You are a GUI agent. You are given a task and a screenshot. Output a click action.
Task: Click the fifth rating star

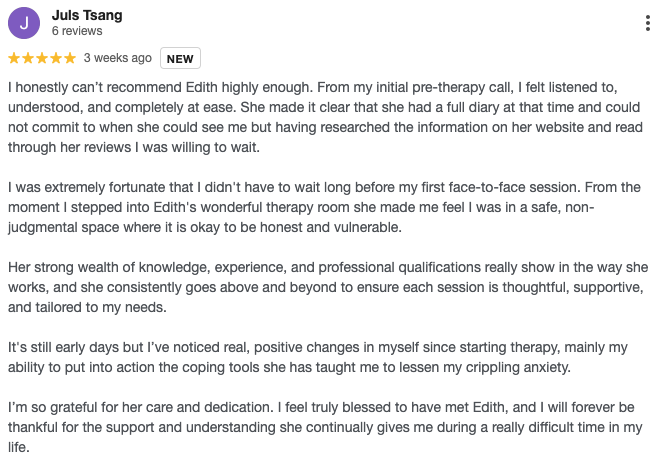pos(69,58)
